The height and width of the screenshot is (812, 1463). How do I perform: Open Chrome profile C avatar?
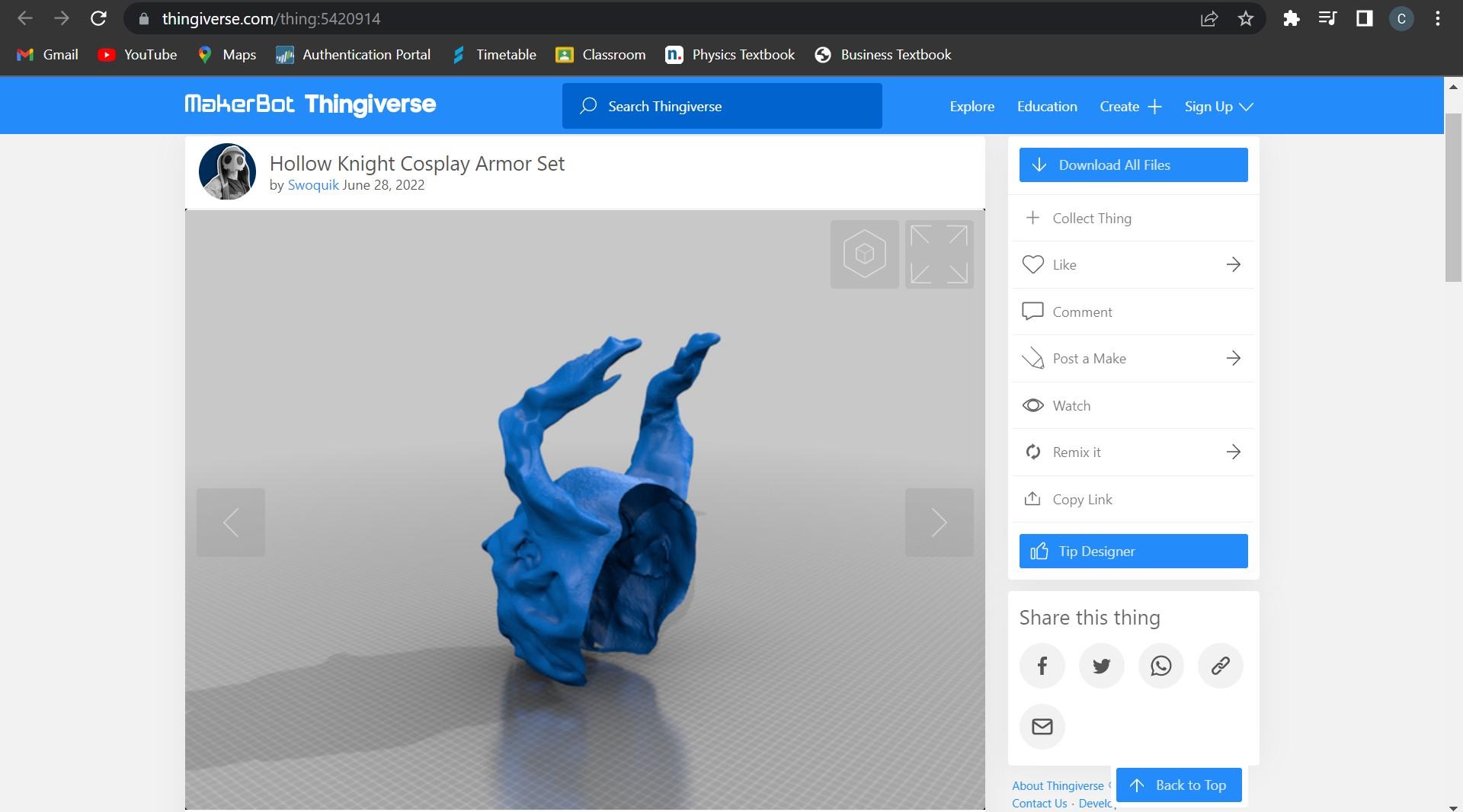pos(1401,18)
